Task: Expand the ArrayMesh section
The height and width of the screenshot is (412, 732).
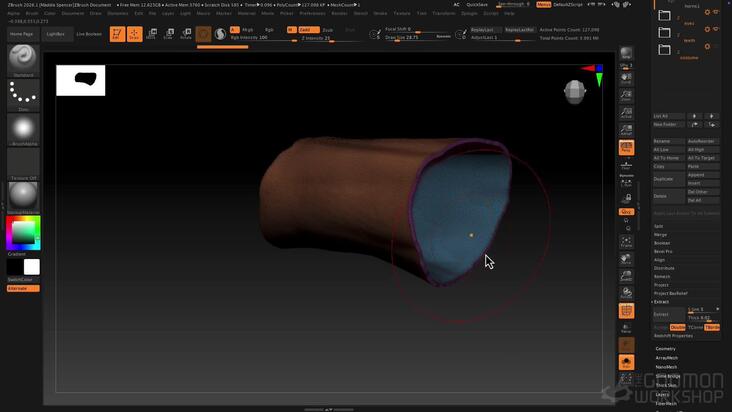Action: click(667, 358)
